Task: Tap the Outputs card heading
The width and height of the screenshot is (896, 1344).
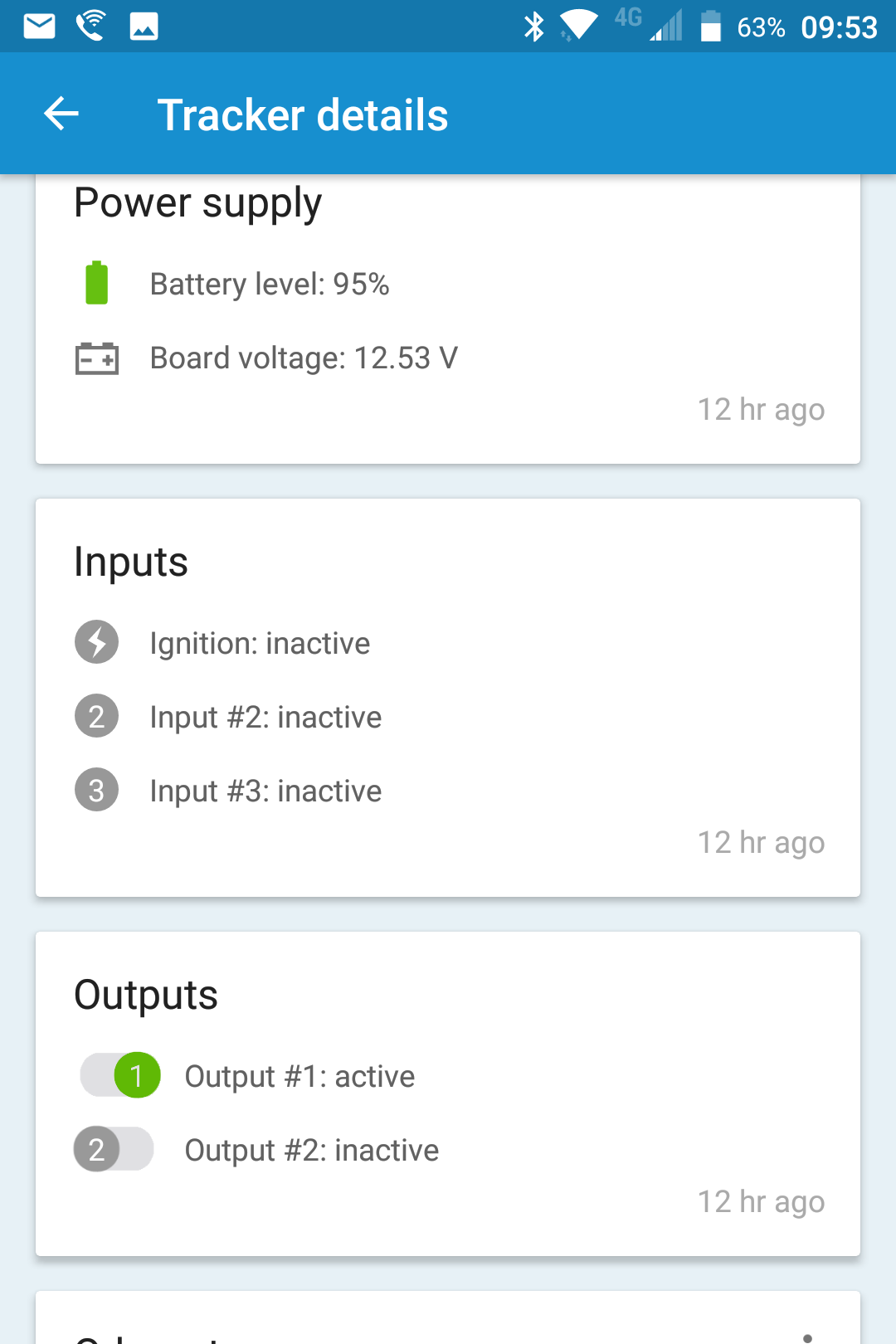Action: (x=146, y=995)
